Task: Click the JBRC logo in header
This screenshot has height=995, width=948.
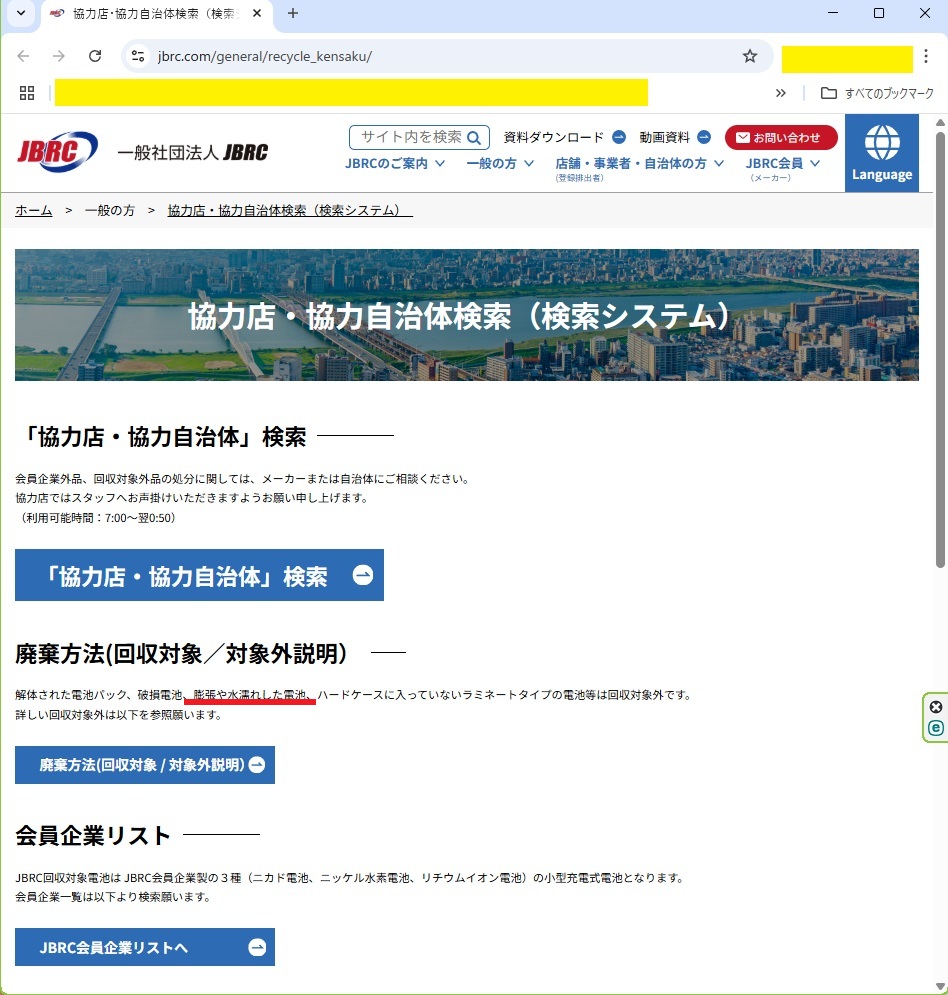Action: click(57, 152)
